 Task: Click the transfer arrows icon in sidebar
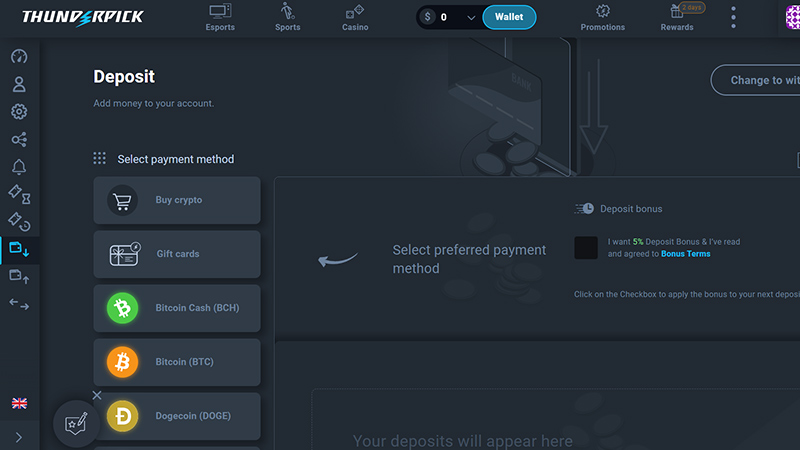coord(19,303)
